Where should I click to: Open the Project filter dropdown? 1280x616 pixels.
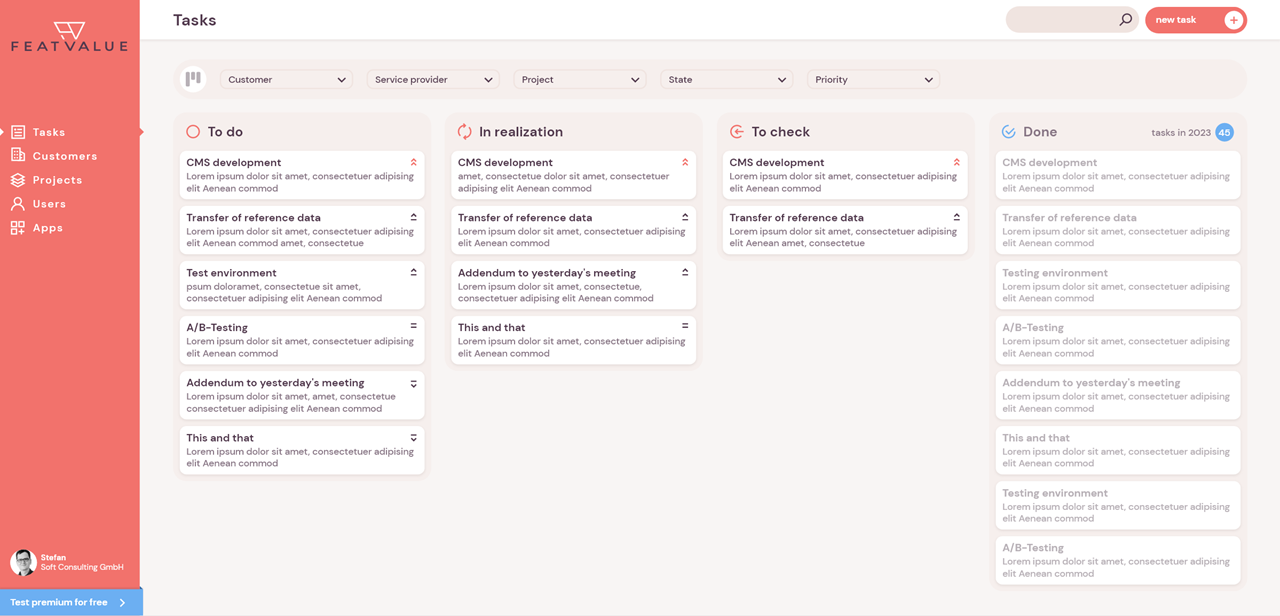(x=580, y=80)
